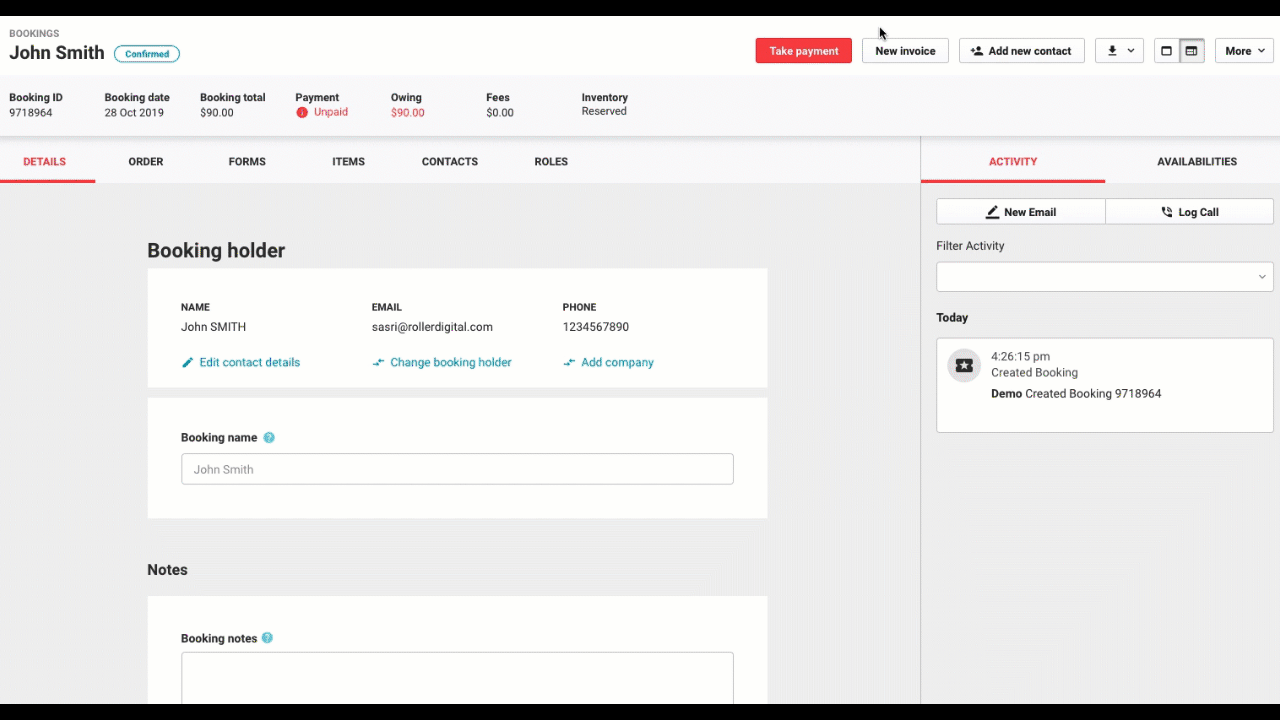Select the ACTIVITY panel tab
The width and height of the screenshot is (1280, 720).
coord(1013,161)
